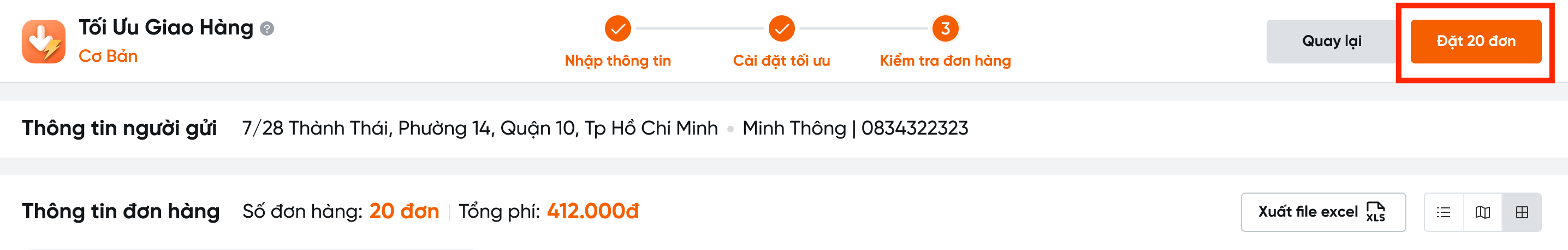Image resolution: width=1568 pixels, height=250 pixels.
Task: Go to the Cài đặt tối ưu step
Action: click(x=781, y=61)
